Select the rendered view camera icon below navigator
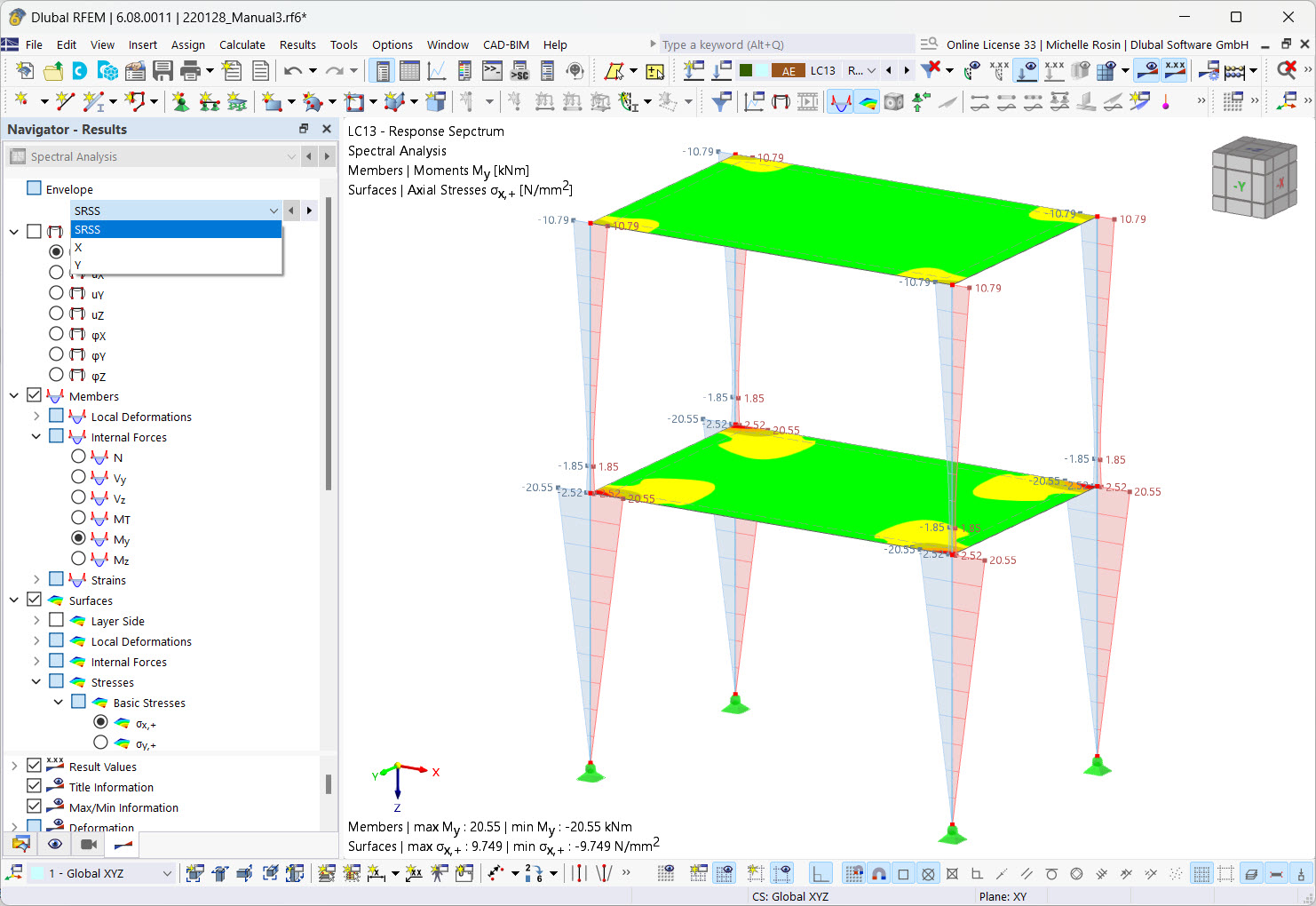The height and width of the screenshot is (906, 1316). 87,844
